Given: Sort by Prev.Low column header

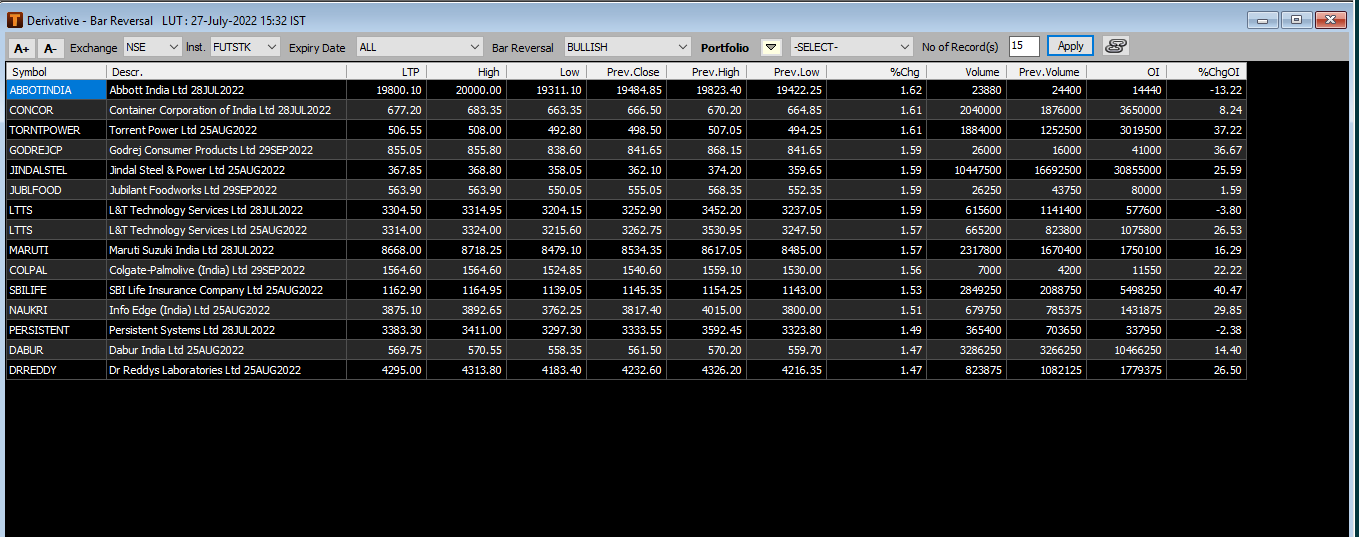Looking at the screenshot, I should point(786,72).
